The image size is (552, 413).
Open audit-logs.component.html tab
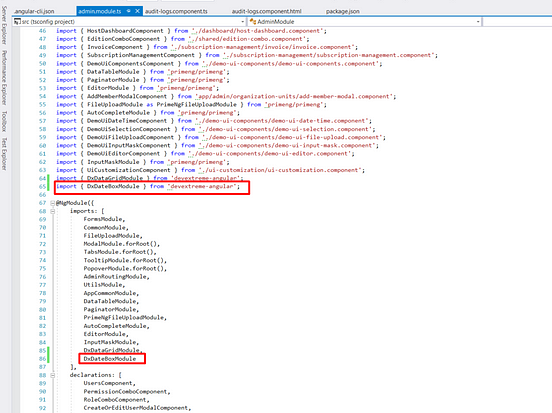pyautogui.click(x=266, y=11)
